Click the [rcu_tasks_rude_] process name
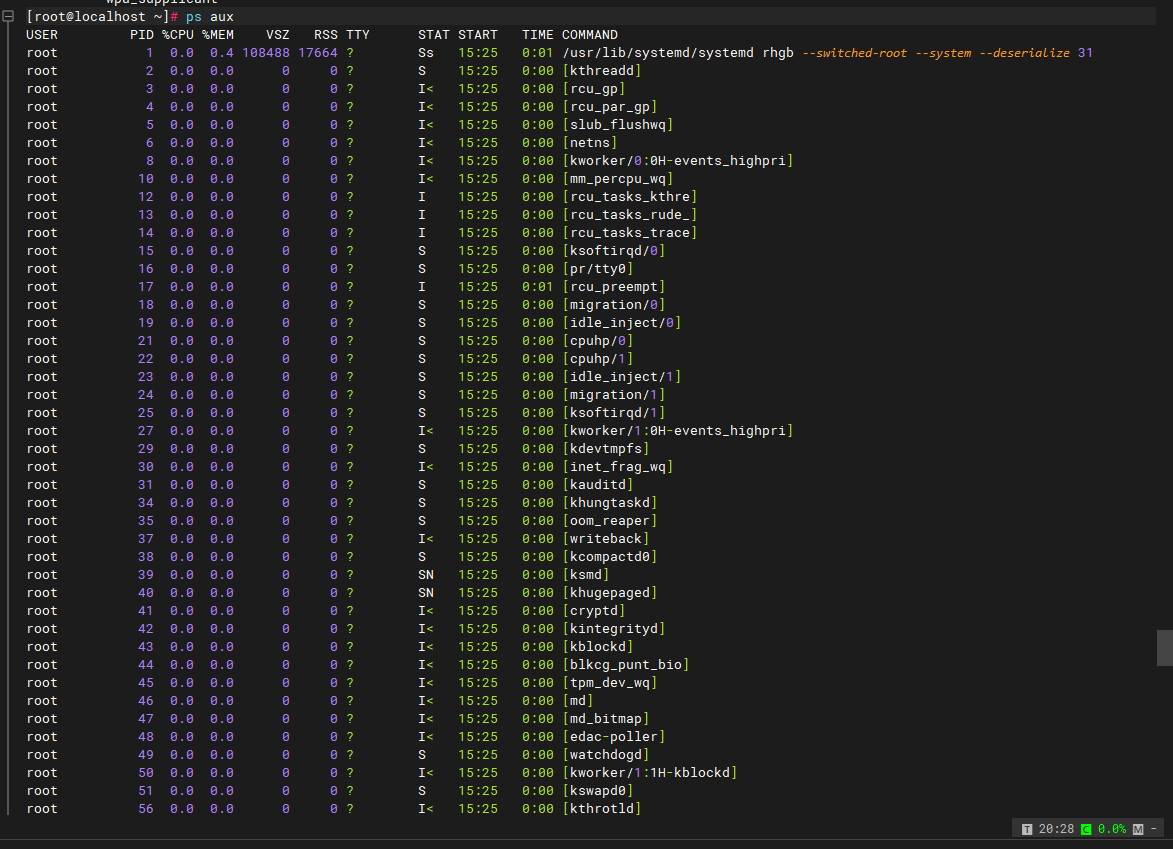The height and width of the screenshot is (849, 1173). click(x=630, y=215)
